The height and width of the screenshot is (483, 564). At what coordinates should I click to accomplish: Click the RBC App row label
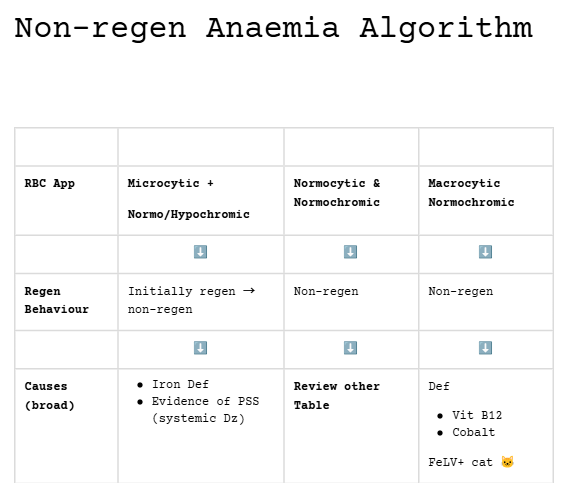pyautogui.click(x=50, y=183)
